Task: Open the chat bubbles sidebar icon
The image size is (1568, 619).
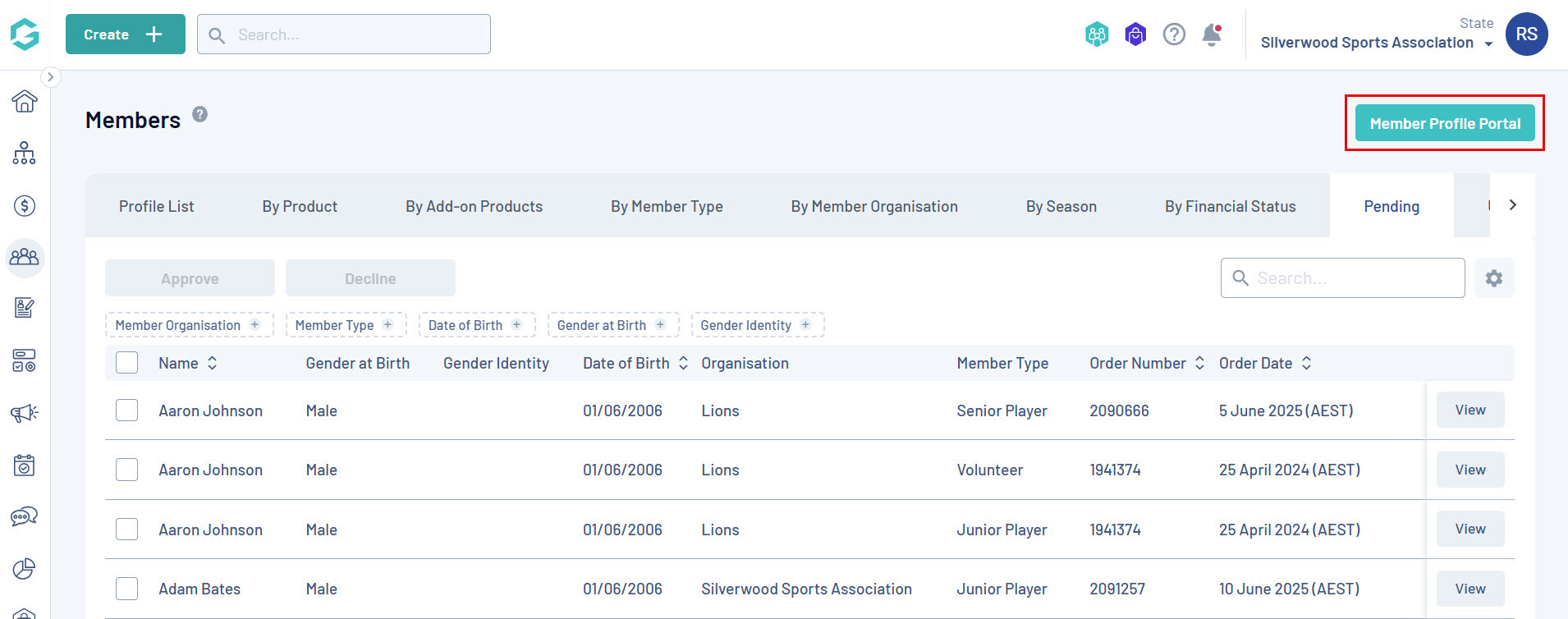Action: pyautogui.click(x=25, y=516)
